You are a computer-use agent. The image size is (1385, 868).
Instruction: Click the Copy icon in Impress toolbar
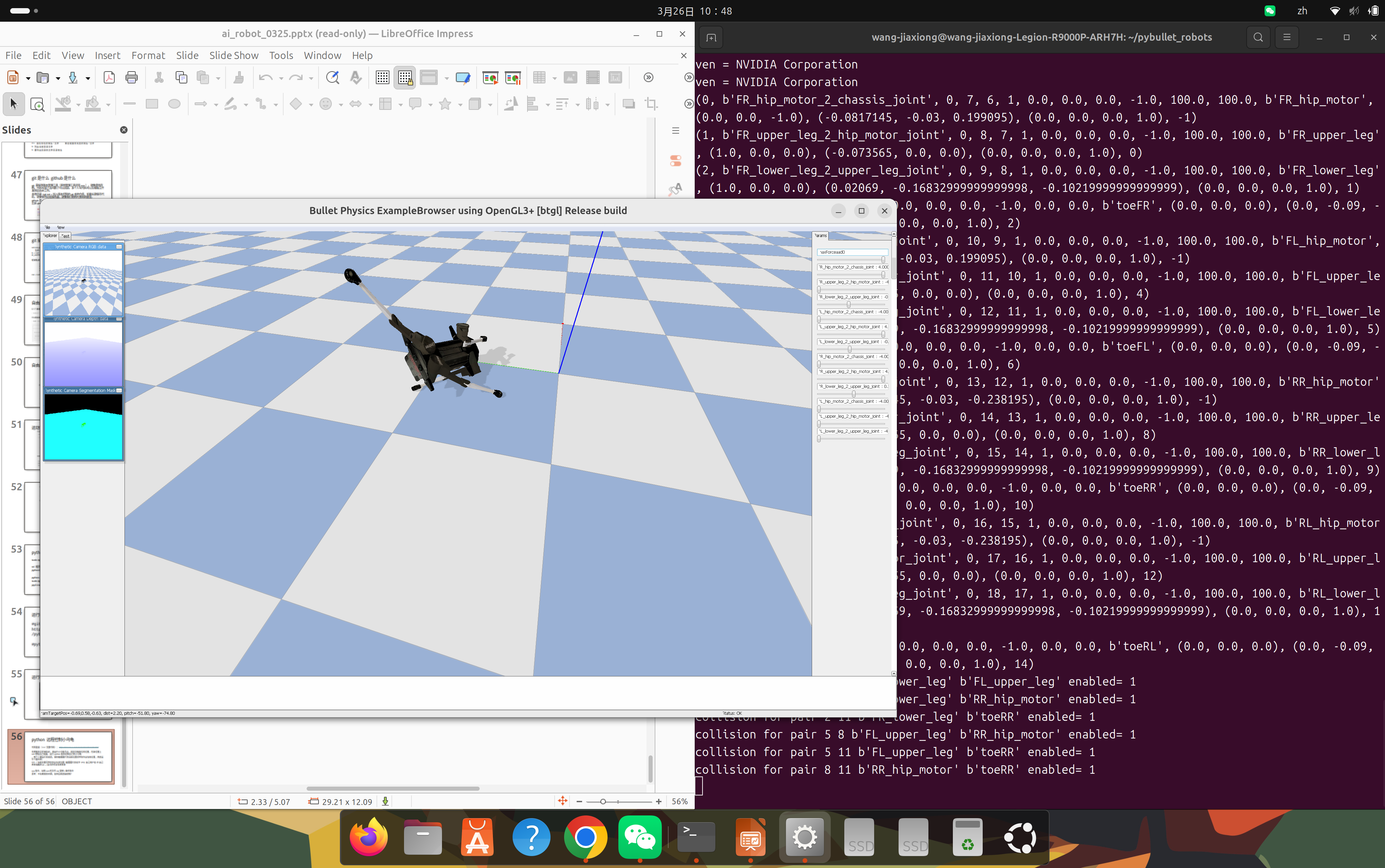point(181,78)
